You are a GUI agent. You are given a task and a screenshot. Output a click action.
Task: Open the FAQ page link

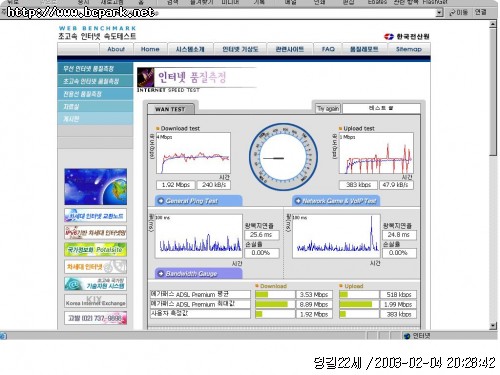(328, 49)
